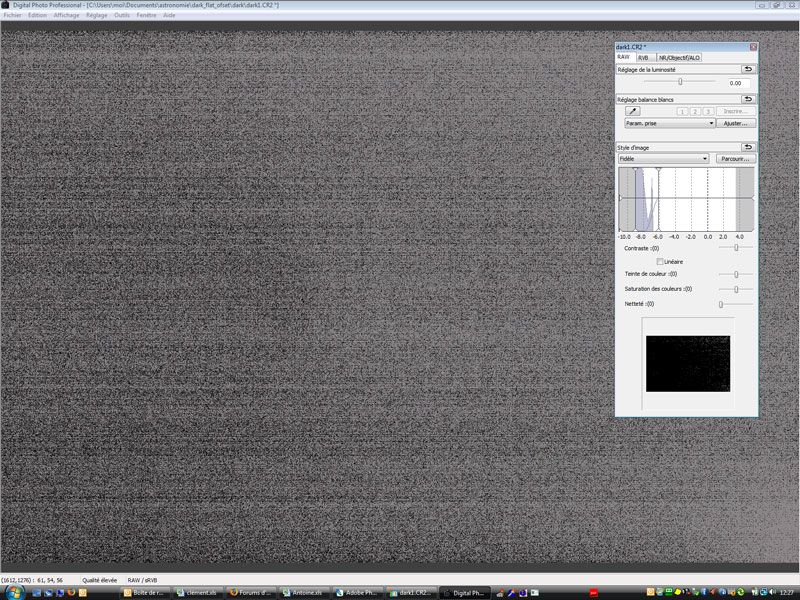Open the network connection tray icon
Image resolution: width=800 pixels, height=600 pixels.
[x=764, y=592]
